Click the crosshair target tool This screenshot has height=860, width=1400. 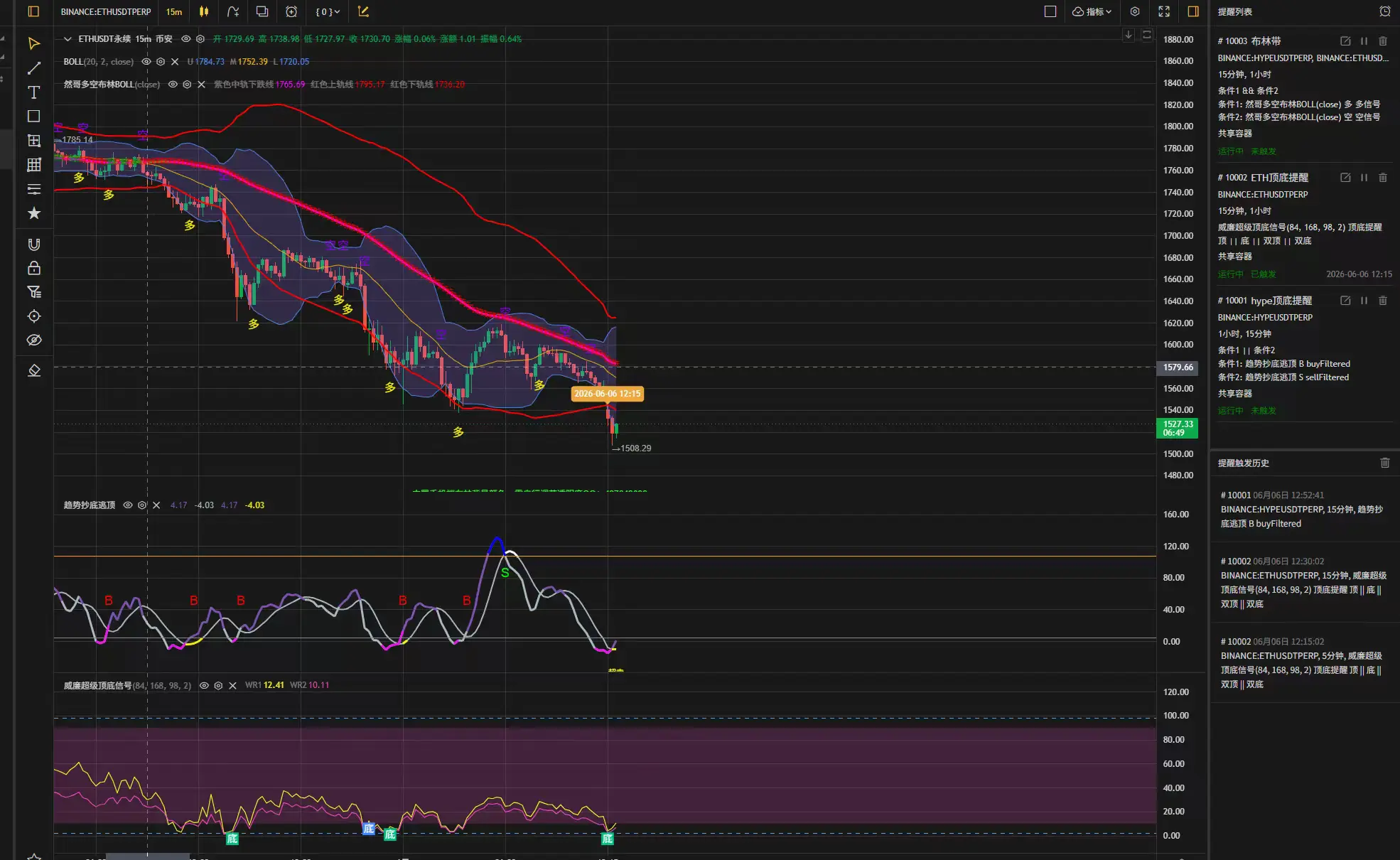pyautogui.click(x=33, y=316)
